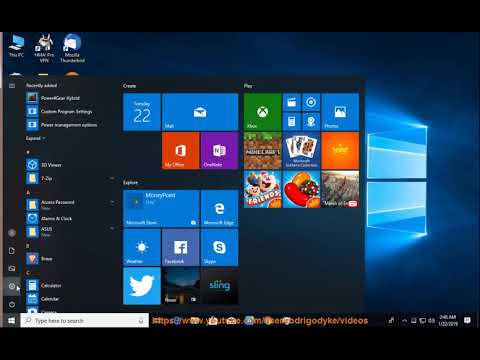Open Power management options entry
The image size is (480, 360).
pyautogui.click(x=71, y=125)
